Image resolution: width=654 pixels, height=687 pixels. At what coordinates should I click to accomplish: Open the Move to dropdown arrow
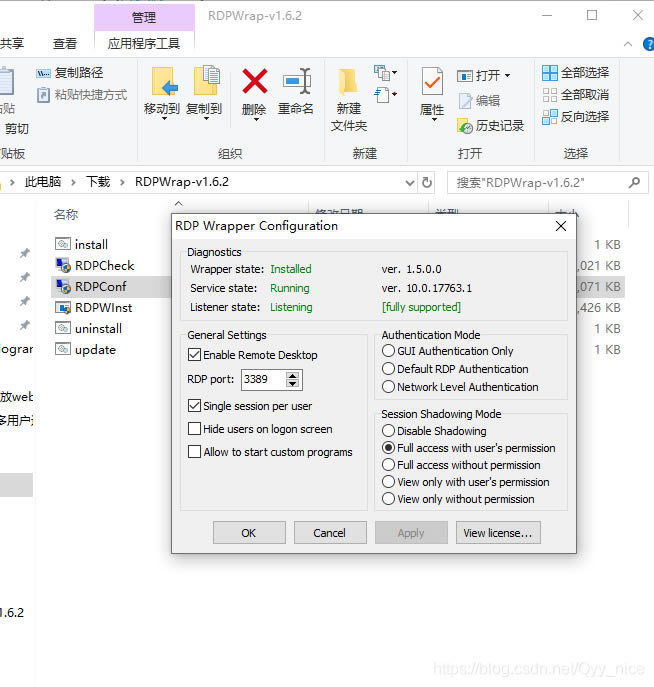[164, 119]
